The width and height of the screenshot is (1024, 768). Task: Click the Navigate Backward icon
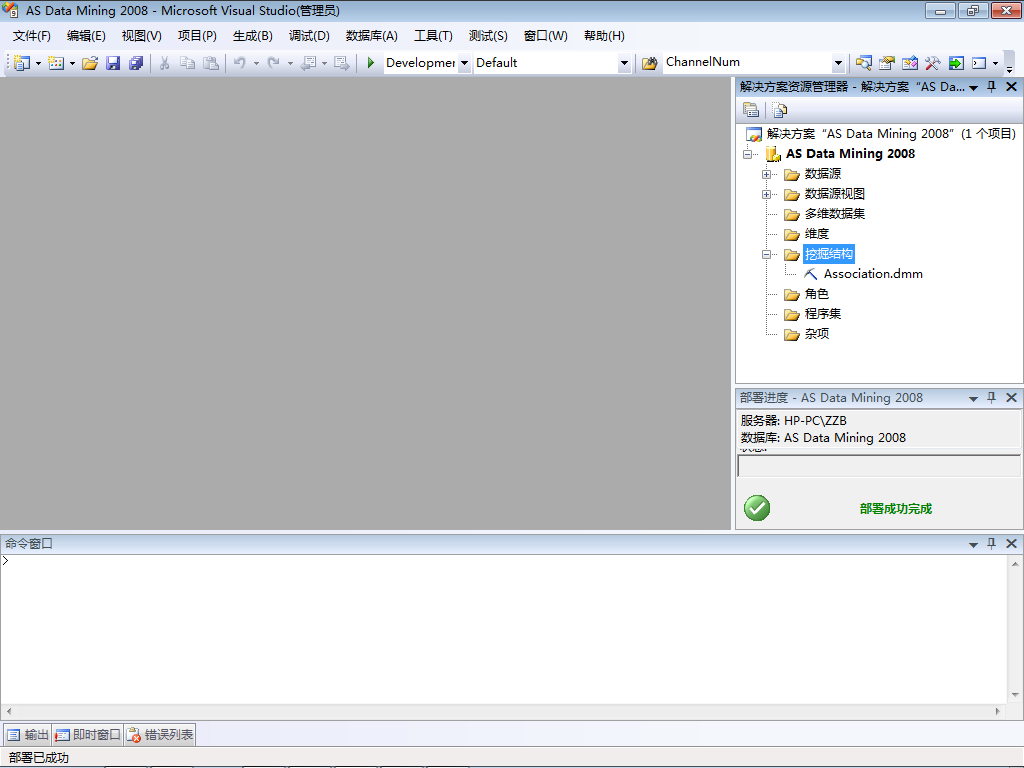[308, 63]
